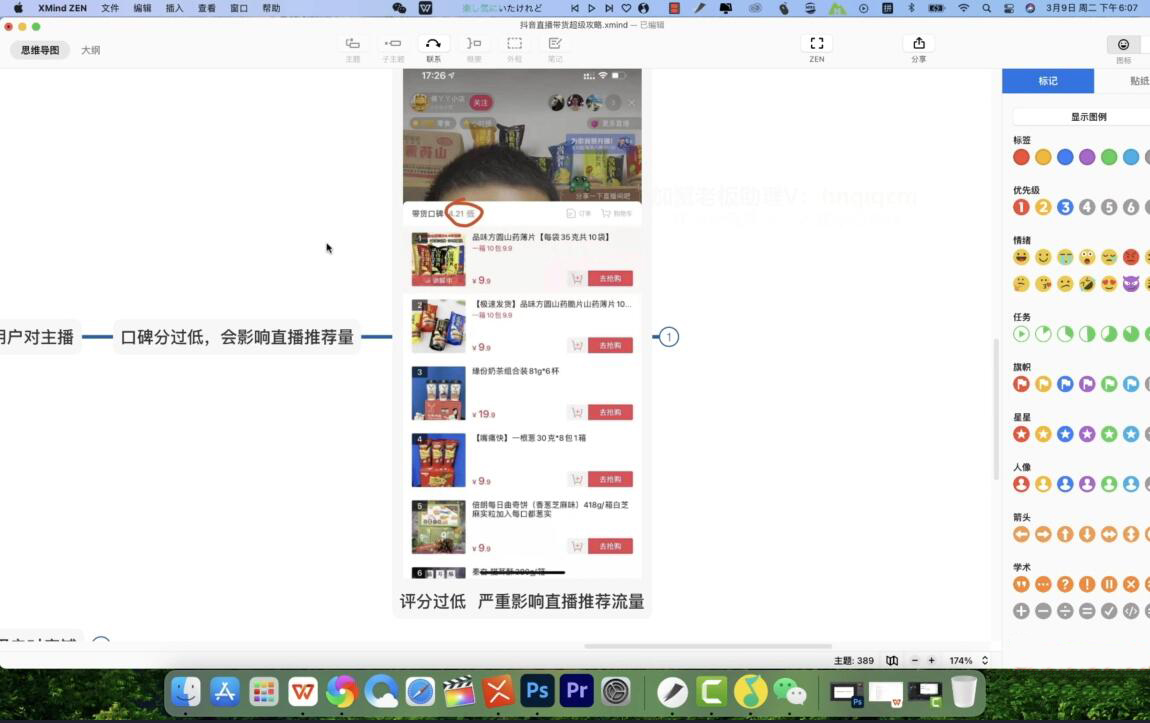The image size is (1150, 723).
Task: Add the red star marker
Action: (1021, 434)
